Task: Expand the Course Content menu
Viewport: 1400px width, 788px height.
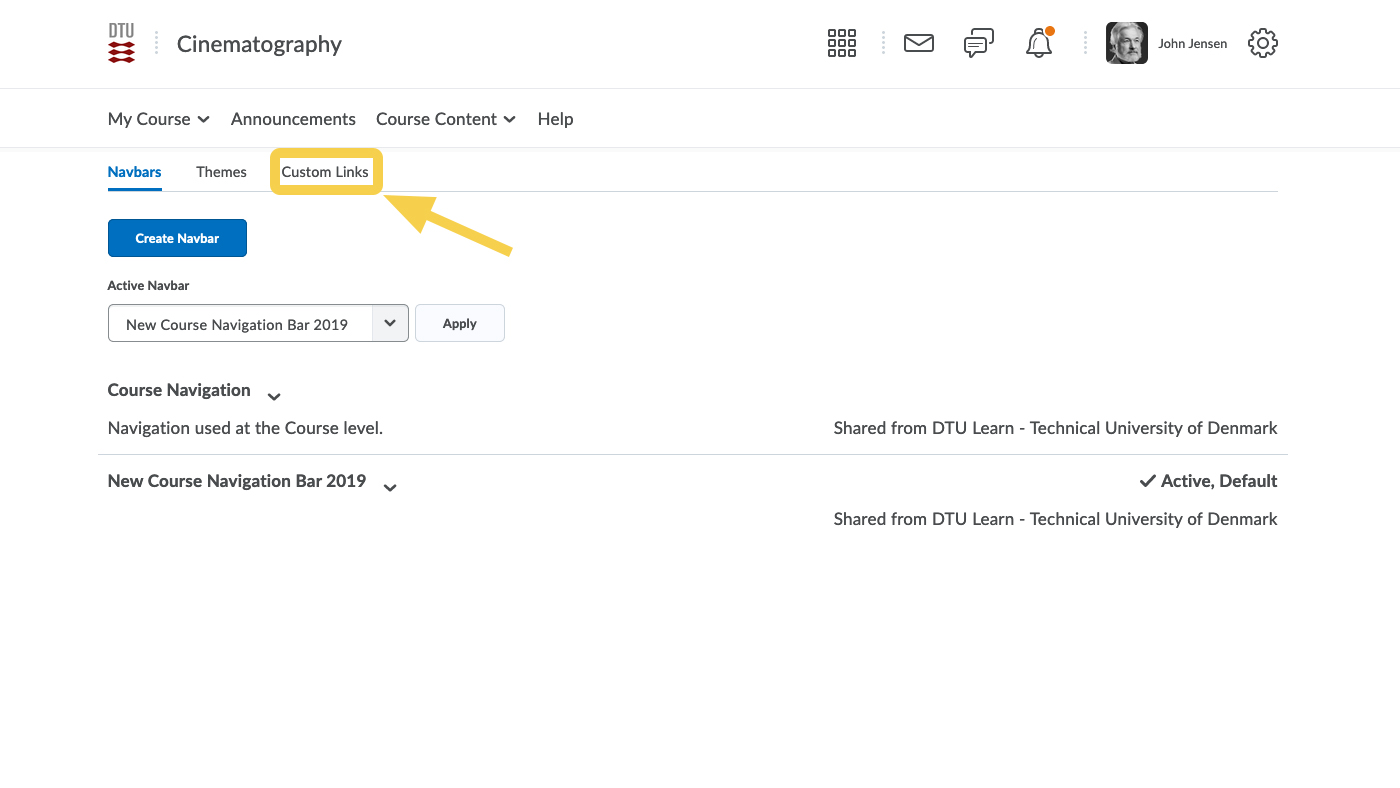Action: pyautogui.click(x=445, y=119)
